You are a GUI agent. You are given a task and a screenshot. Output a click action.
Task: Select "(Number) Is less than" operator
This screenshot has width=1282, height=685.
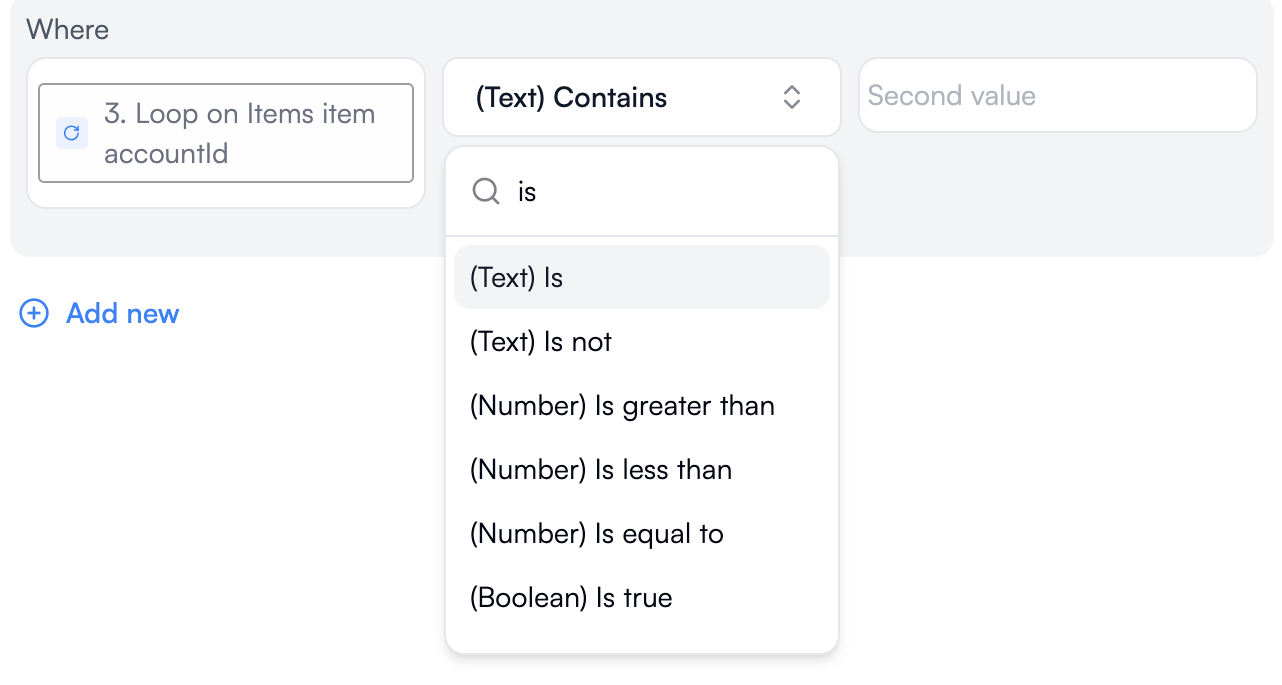(601, 470)
